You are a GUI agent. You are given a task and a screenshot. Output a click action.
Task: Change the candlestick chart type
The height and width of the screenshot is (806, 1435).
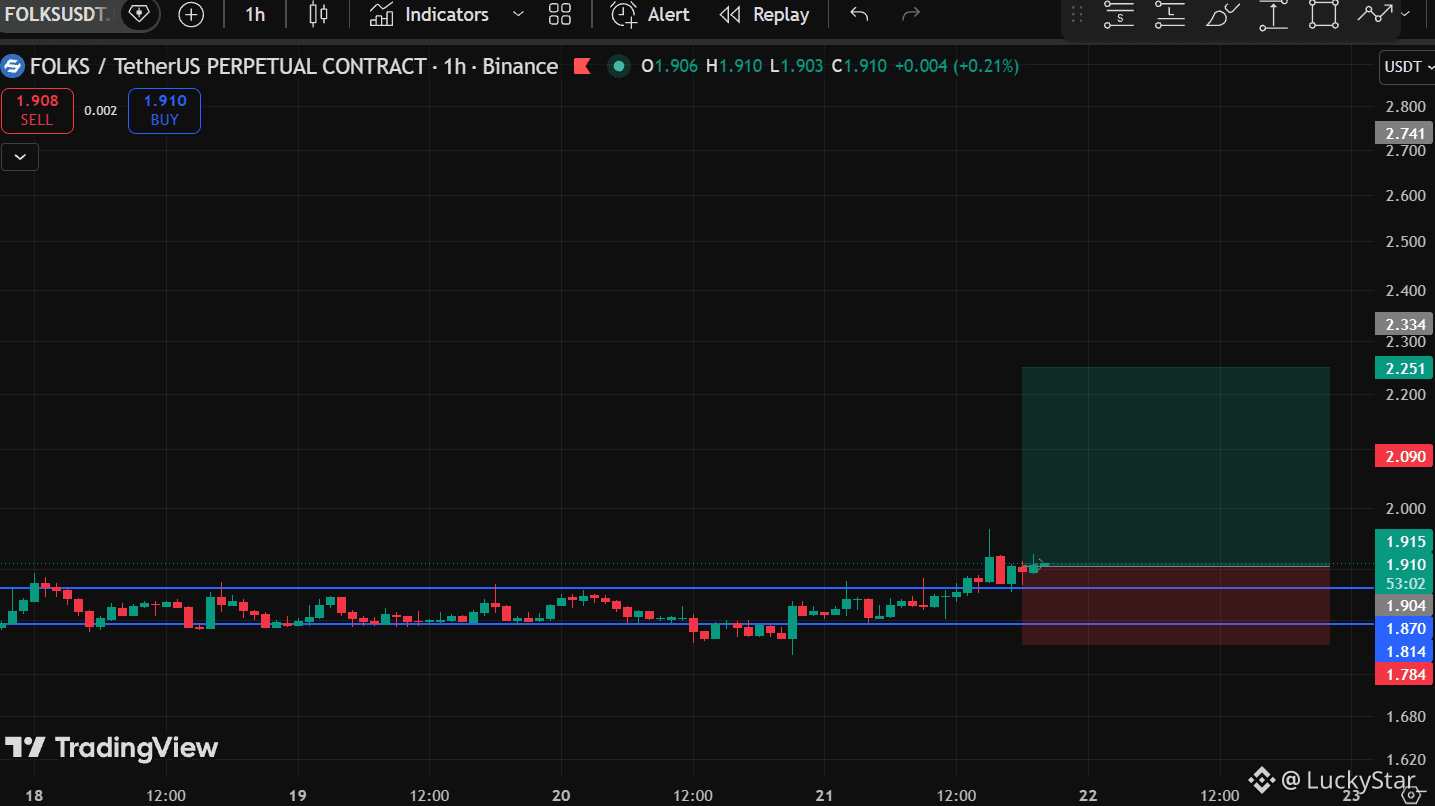pyautogui.click(x=318, y=14)
